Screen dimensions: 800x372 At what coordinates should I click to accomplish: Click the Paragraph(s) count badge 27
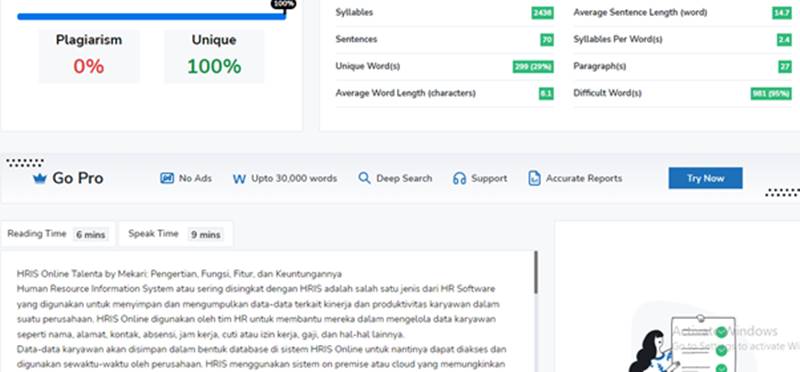(785, 67)
